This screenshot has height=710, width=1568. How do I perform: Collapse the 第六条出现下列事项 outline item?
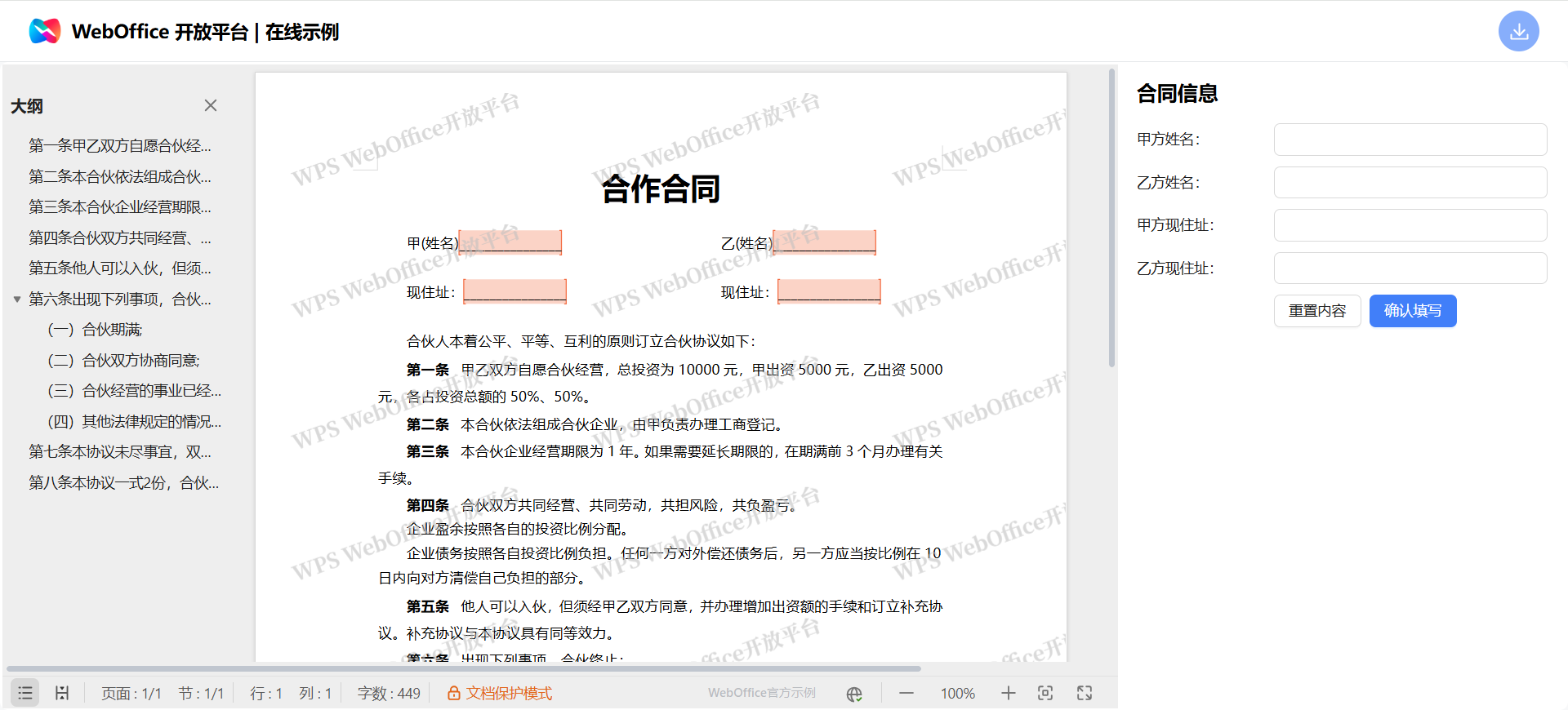click(17, 300)
